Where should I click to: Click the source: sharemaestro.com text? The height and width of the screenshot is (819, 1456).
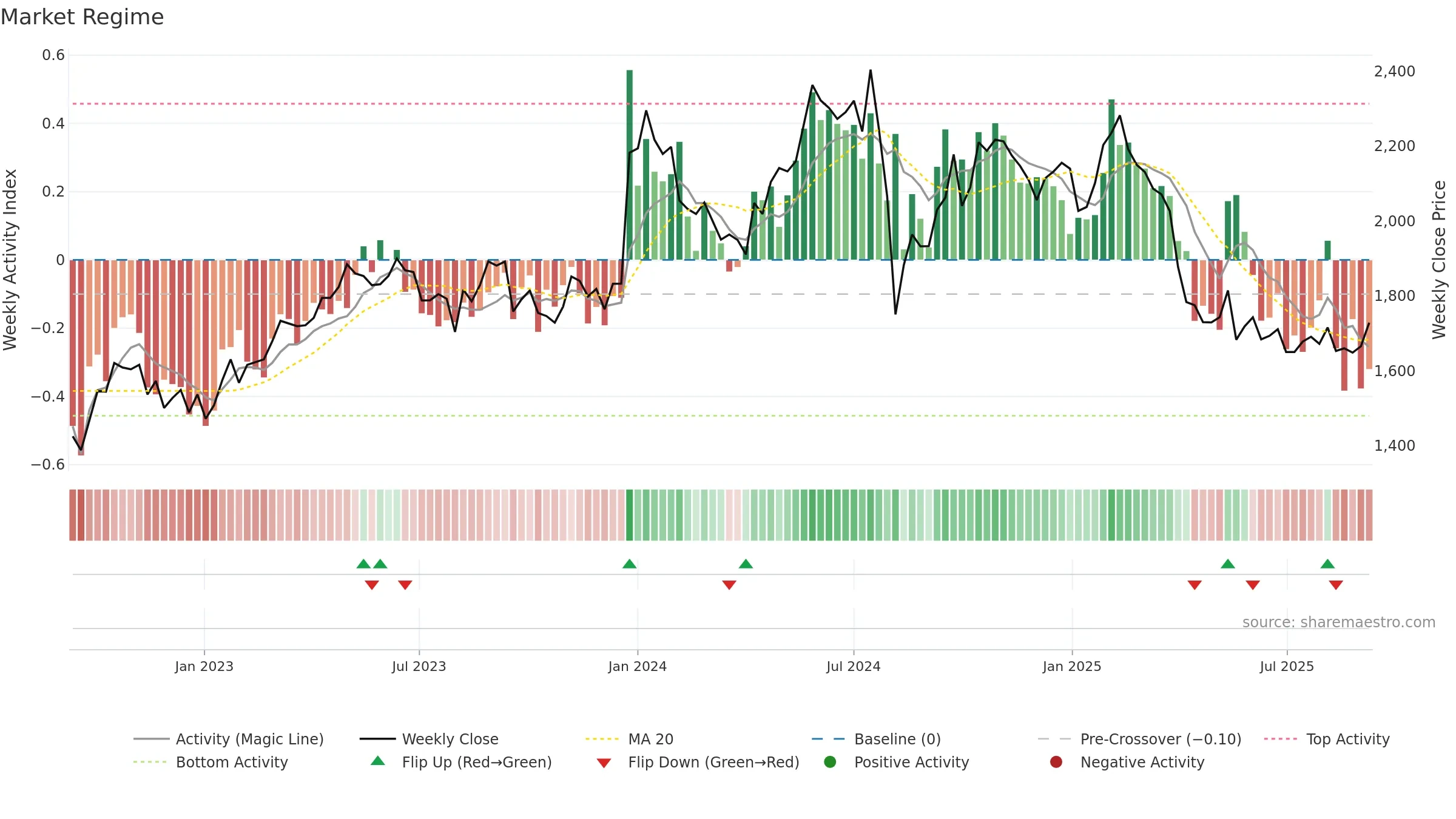(1339, 622)
